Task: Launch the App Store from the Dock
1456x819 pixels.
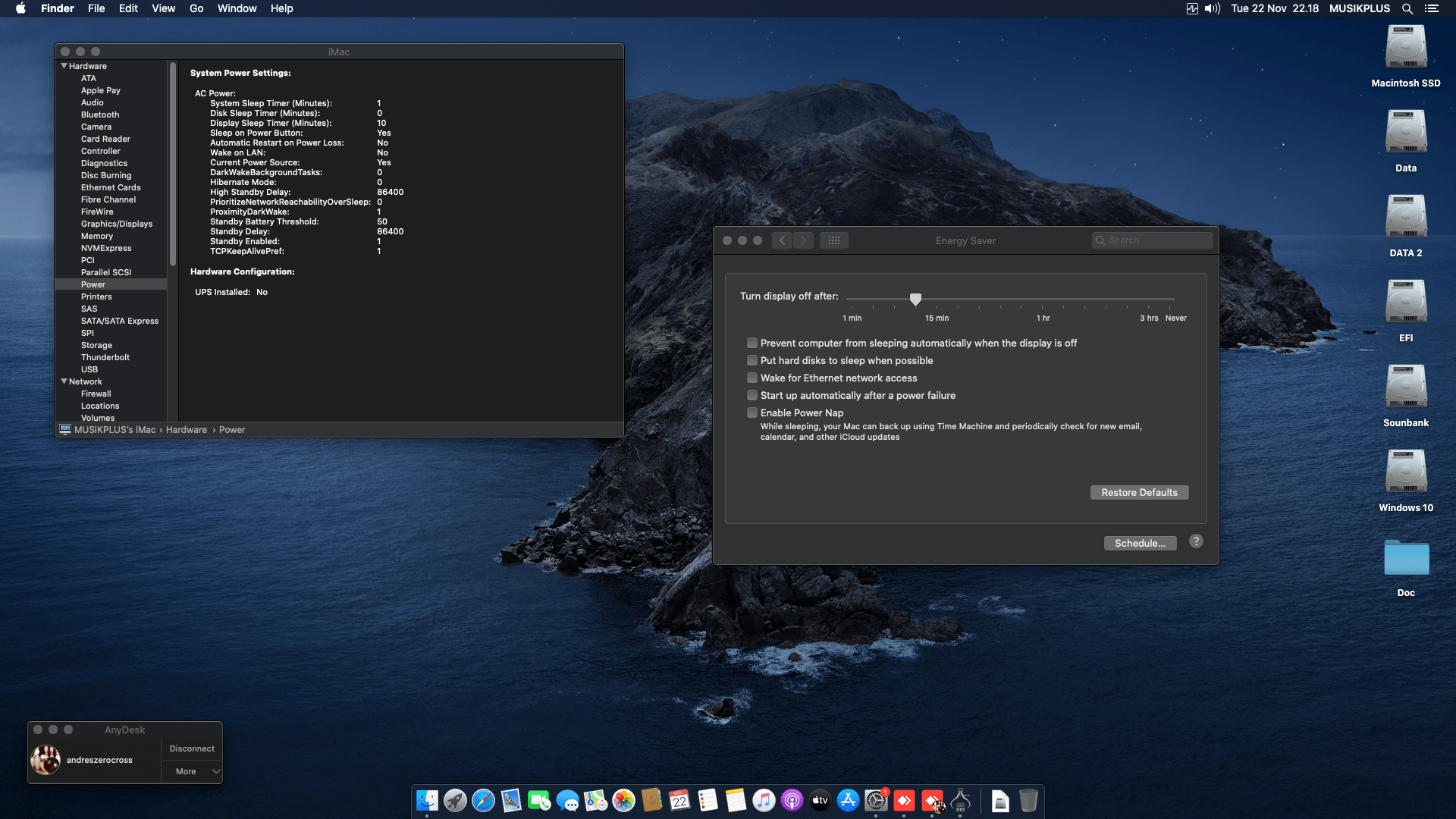Action: pos(848,800)
